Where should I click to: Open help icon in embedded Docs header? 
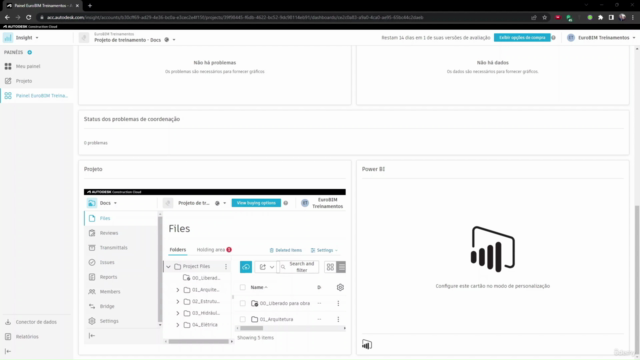tap(286, 203)
